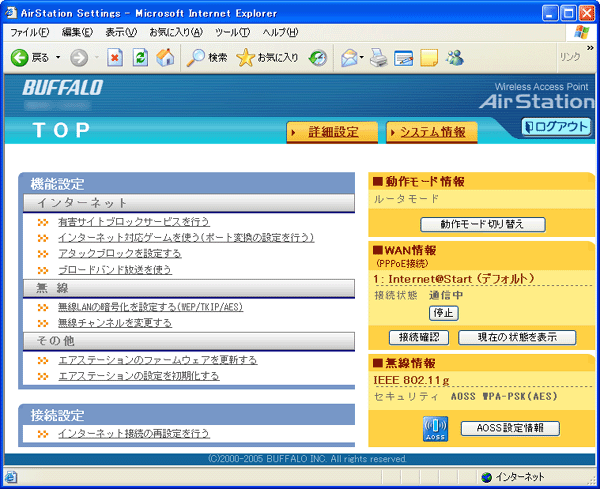Refresh the page with the green arrows icon
This screenshot has width=600, height=489.
click(140, 58)
